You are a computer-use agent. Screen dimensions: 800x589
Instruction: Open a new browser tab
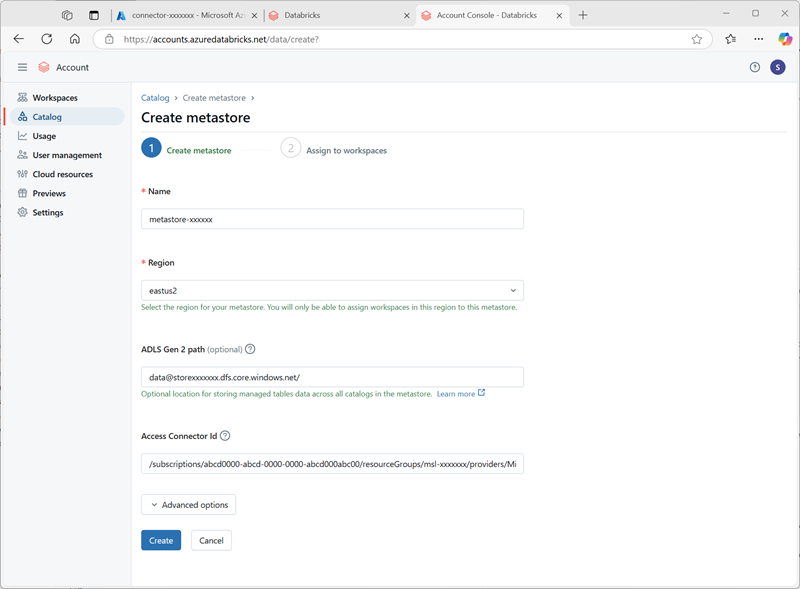coord(583,15)
